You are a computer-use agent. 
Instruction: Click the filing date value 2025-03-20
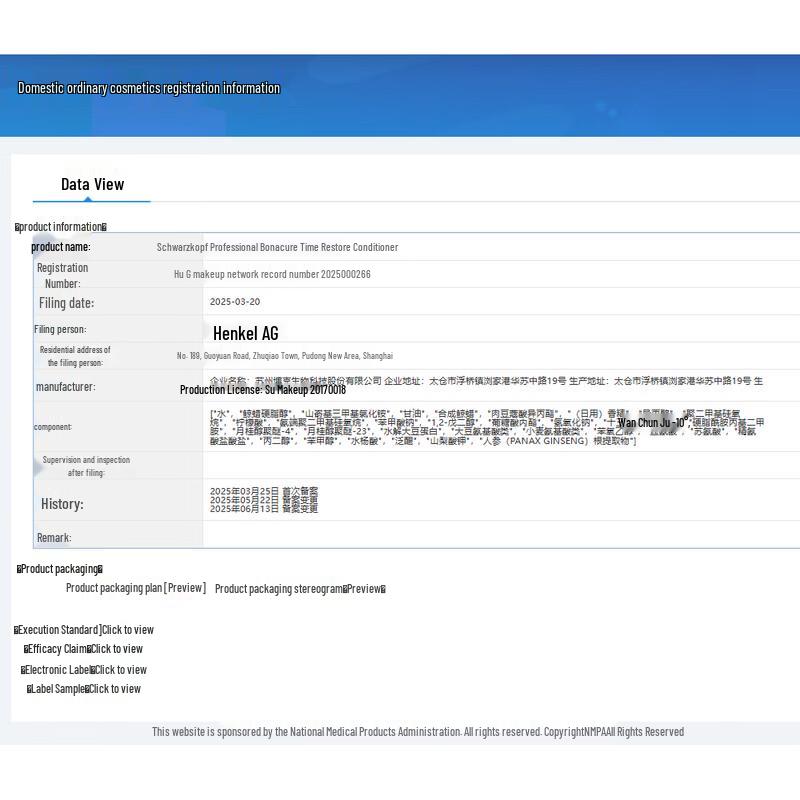coord(235,302)
